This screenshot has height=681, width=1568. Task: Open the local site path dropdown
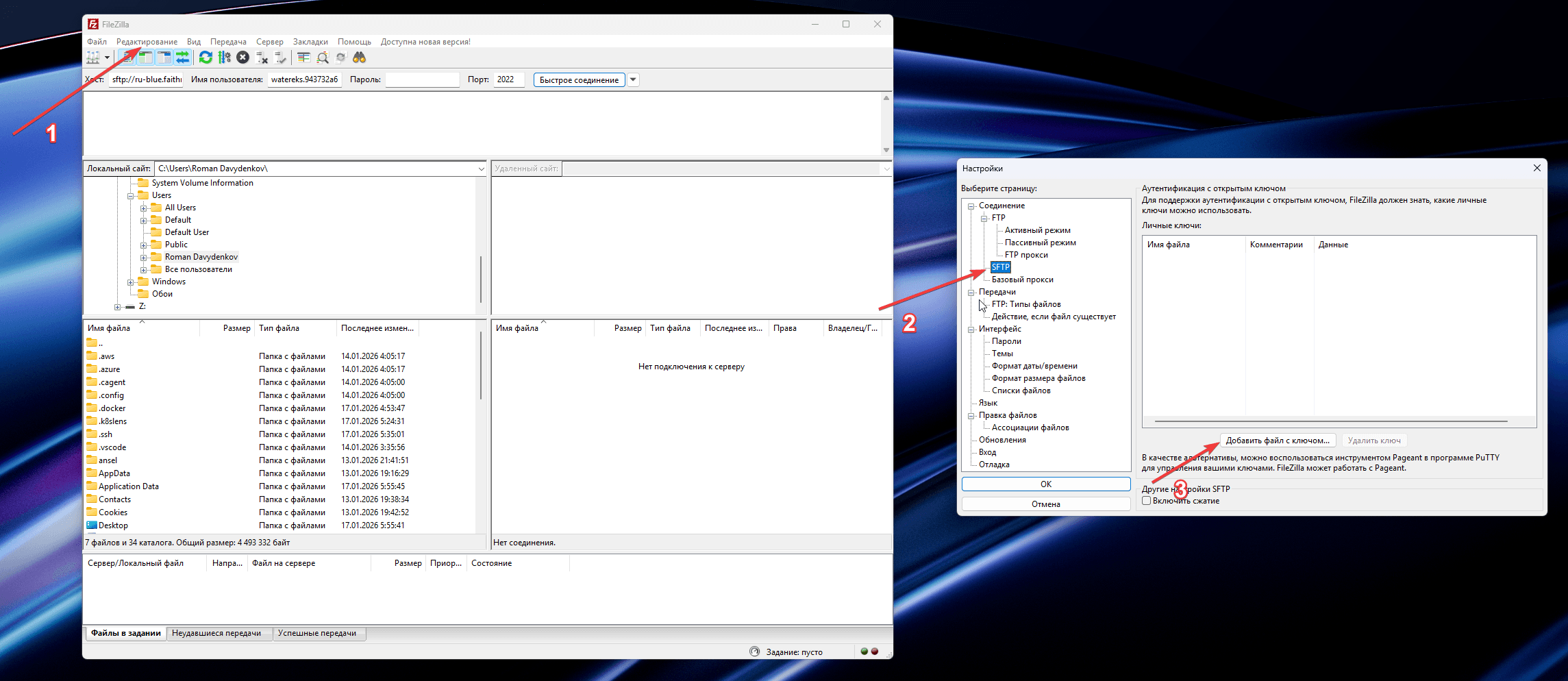481,169
